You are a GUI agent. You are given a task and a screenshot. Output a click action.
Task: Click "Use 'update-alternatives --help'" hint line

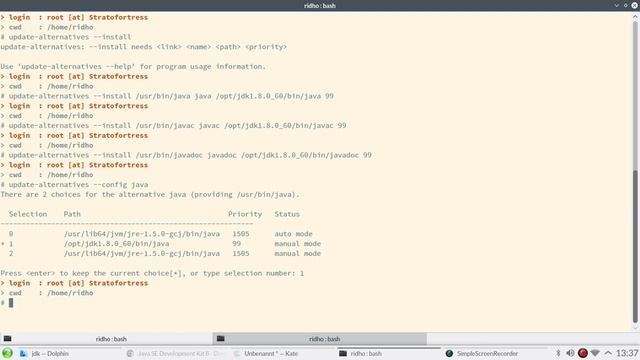(x=133, y=67)
